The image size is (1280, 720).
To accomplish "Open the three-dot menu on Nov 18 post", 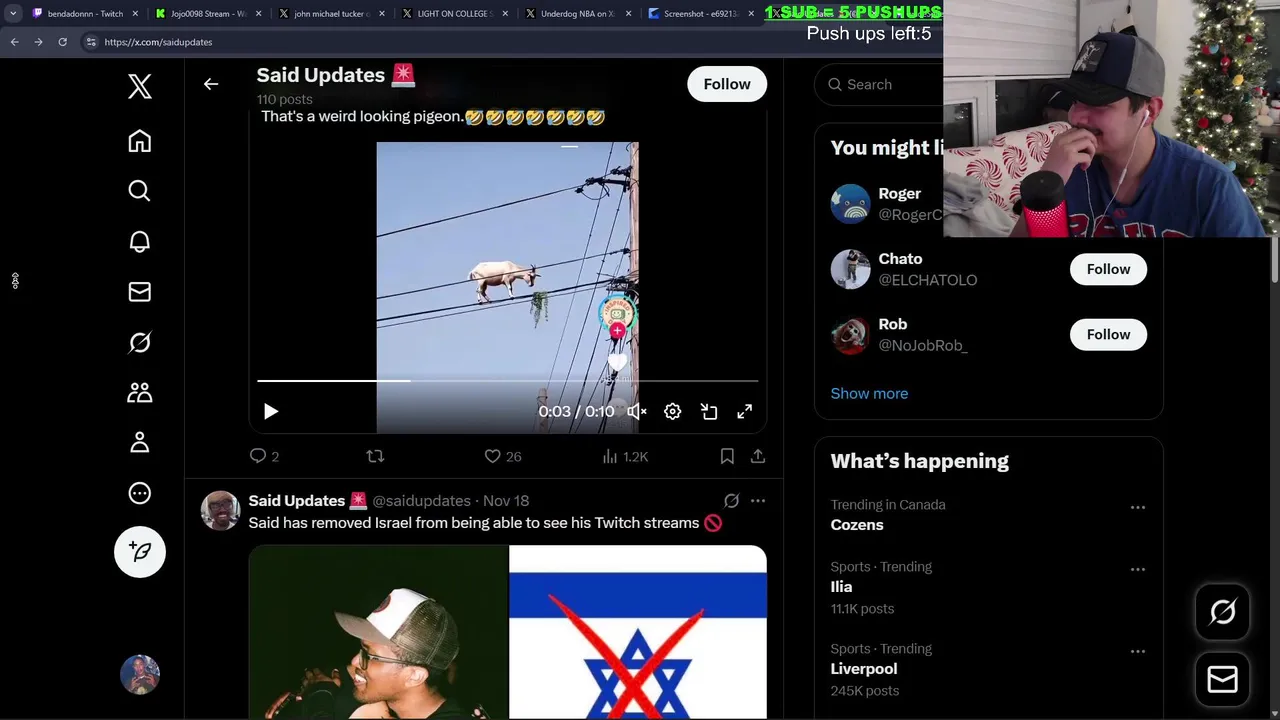I will point(758,501).
